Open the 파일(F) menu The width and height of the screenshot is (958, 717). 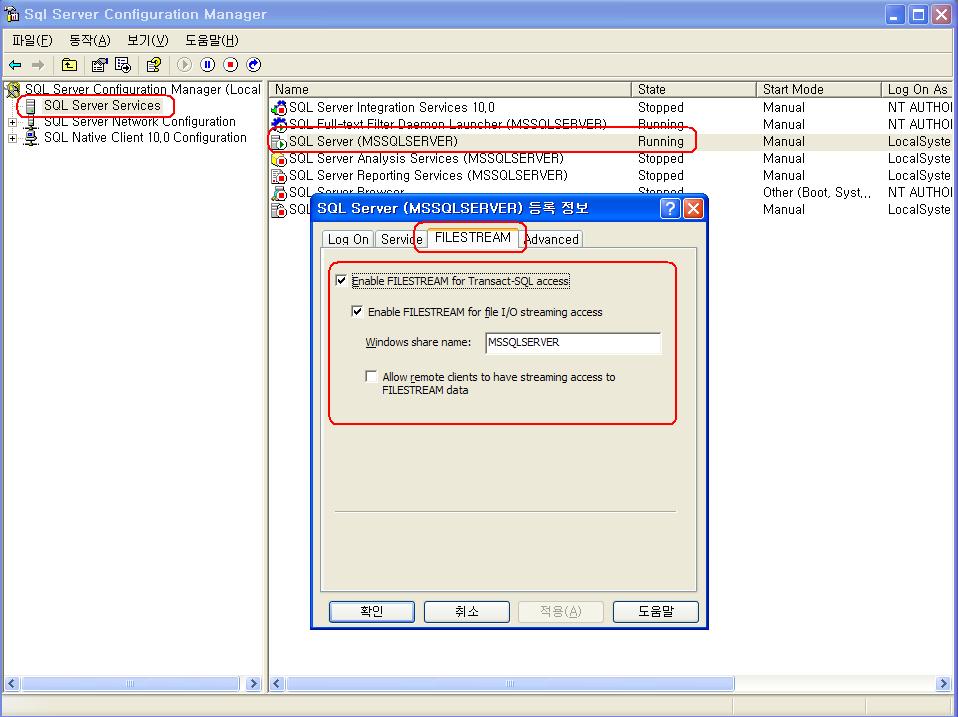(32, 41)
